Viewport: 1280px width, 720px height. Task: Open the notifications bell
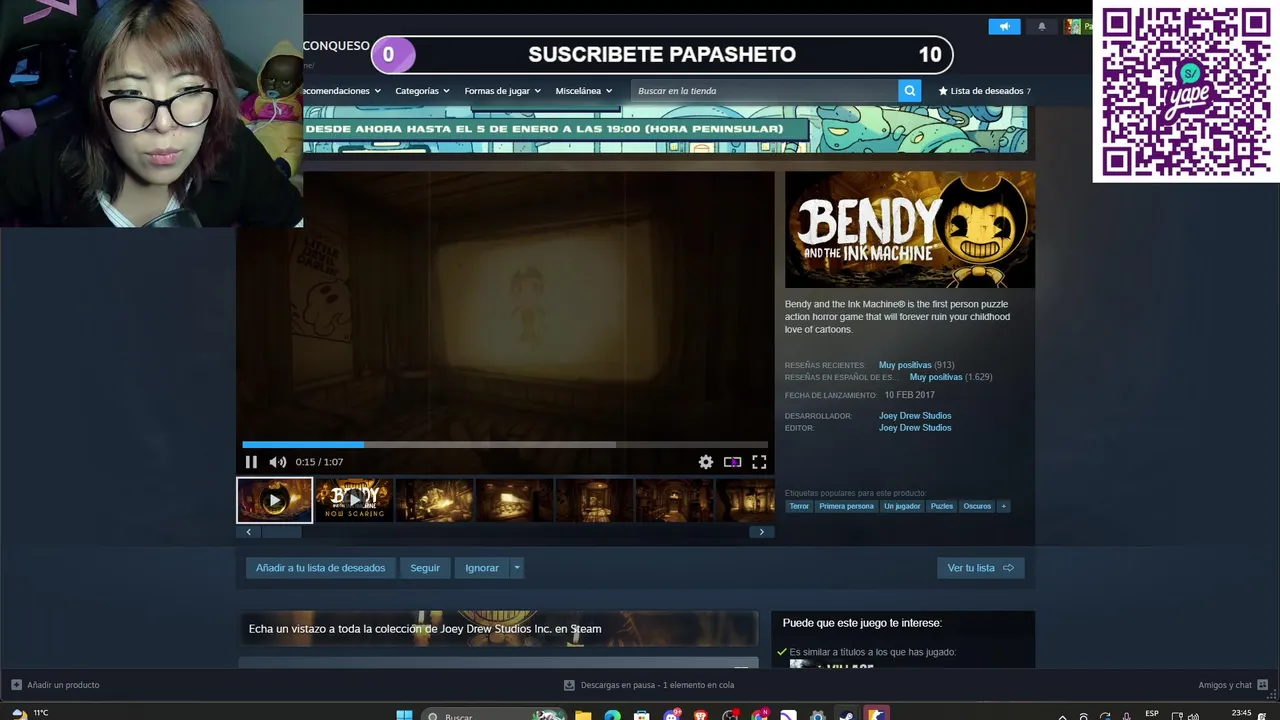1041,27
